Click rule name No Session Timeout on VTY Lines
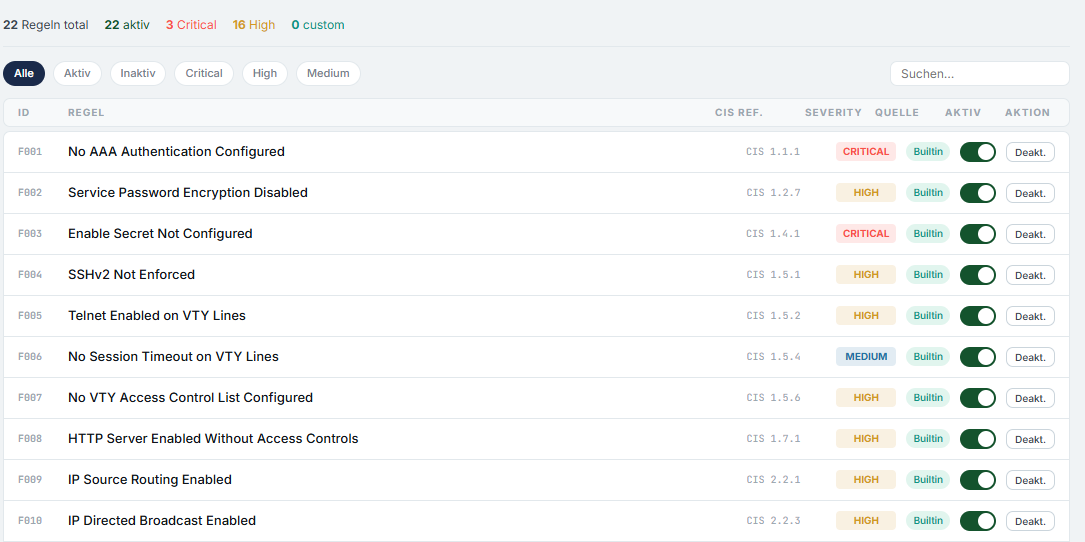 point(173,356)
